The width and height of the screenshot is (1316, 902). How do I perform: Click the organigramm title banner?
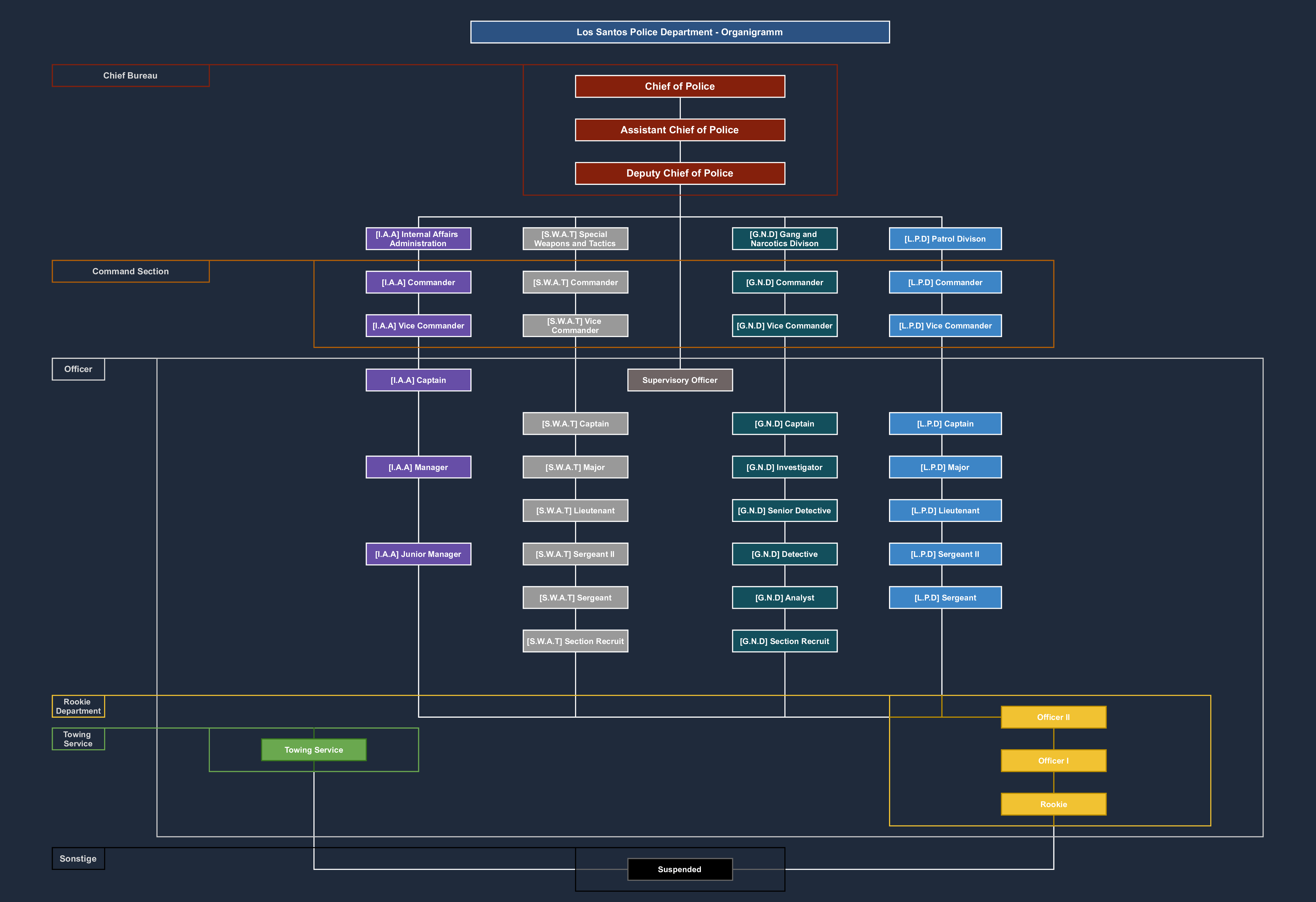[x=680, y=32]
